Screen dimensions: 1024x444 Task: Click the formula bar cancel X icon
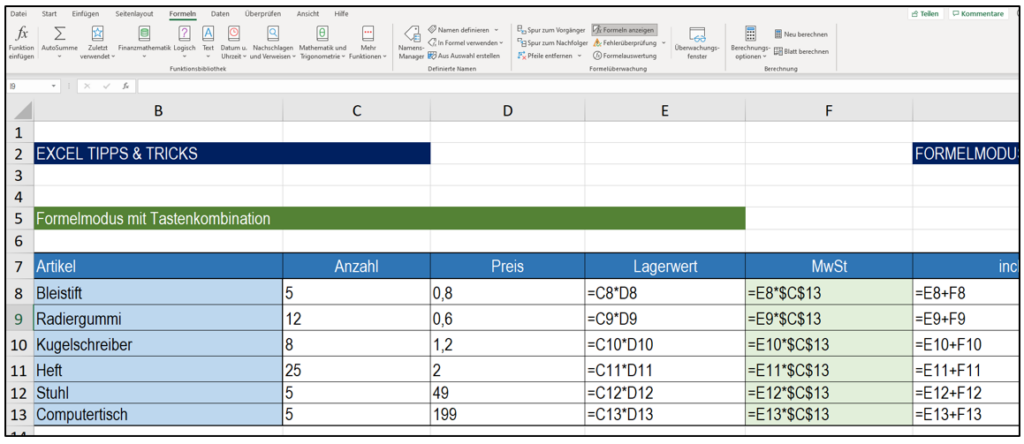click(88, 86)
